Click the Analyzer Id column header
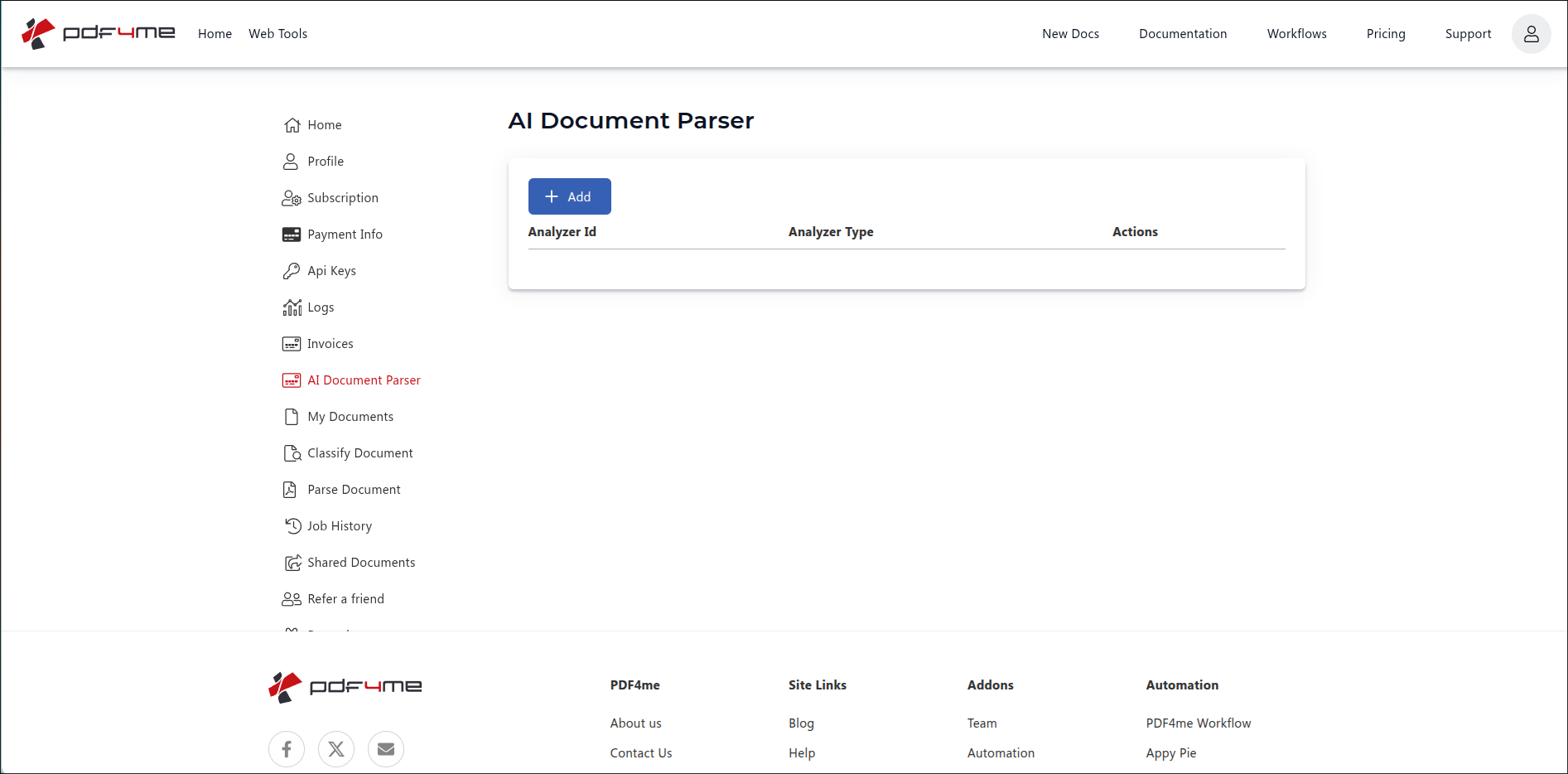The width and height of the screenshot is (1568, 774). coord(562,232)
